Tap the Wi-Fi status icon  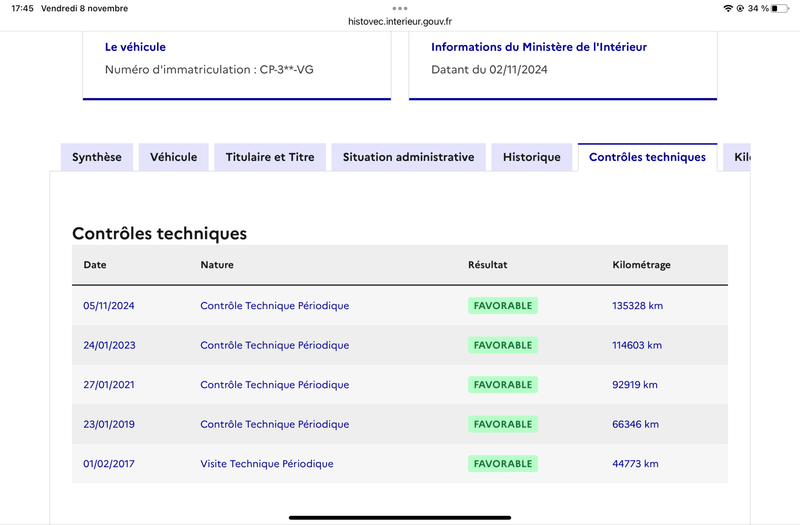coord(728,8)
